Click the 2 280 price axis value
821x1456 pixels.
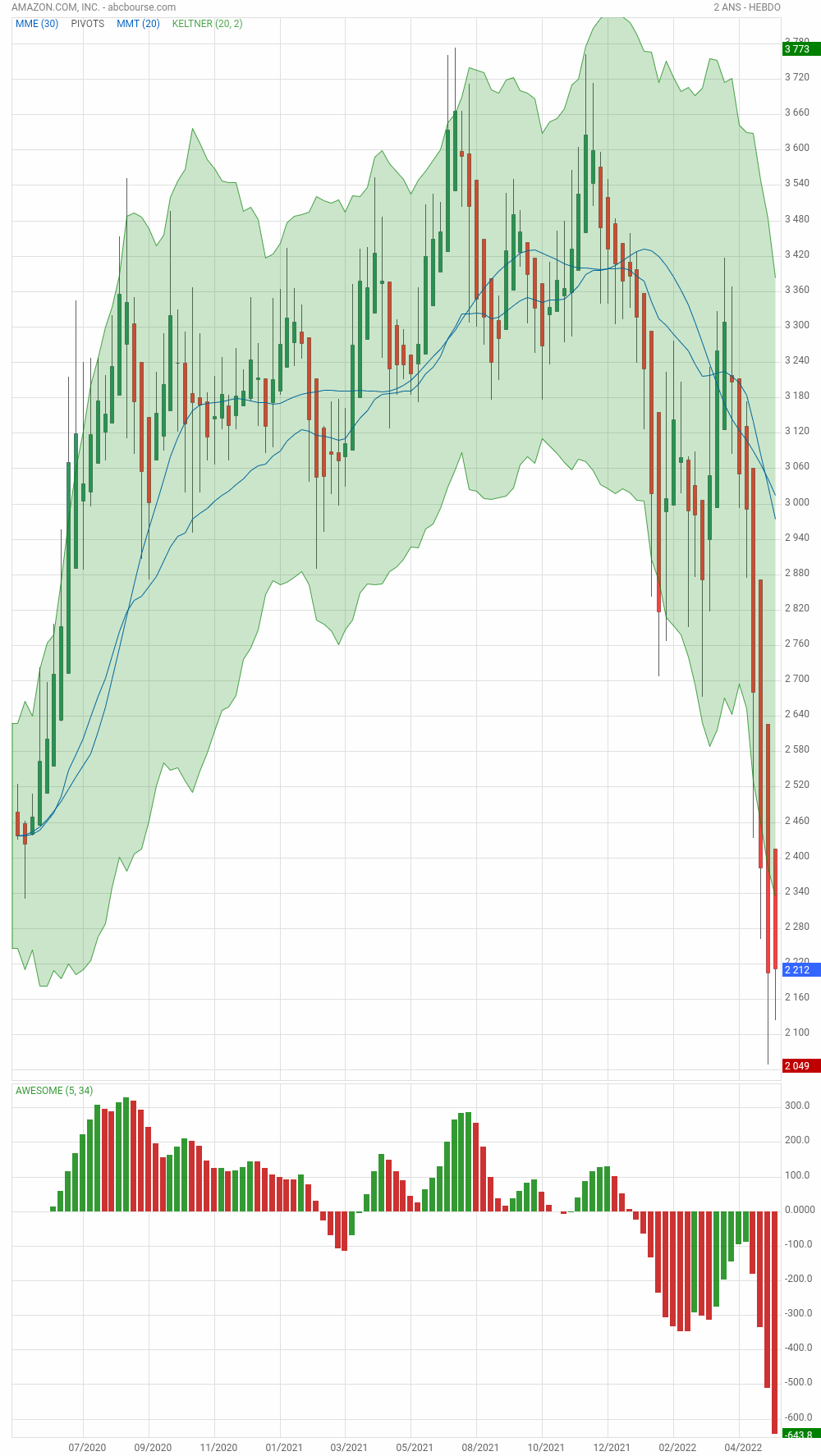797,927
